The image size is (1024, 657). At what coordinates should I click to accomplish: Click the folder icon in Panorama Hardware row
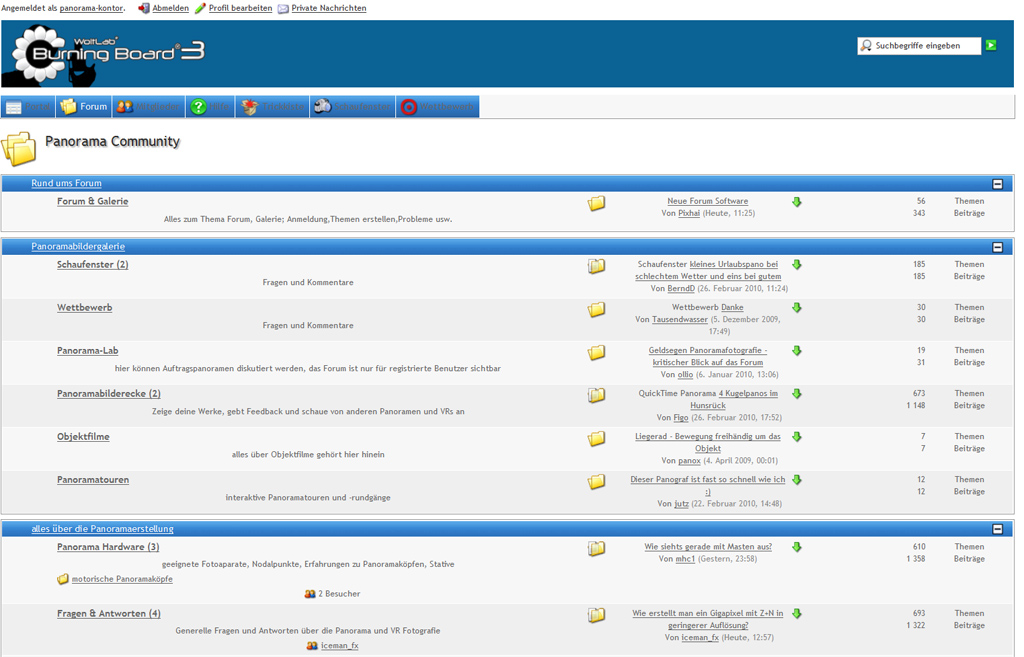pos(596,549)
